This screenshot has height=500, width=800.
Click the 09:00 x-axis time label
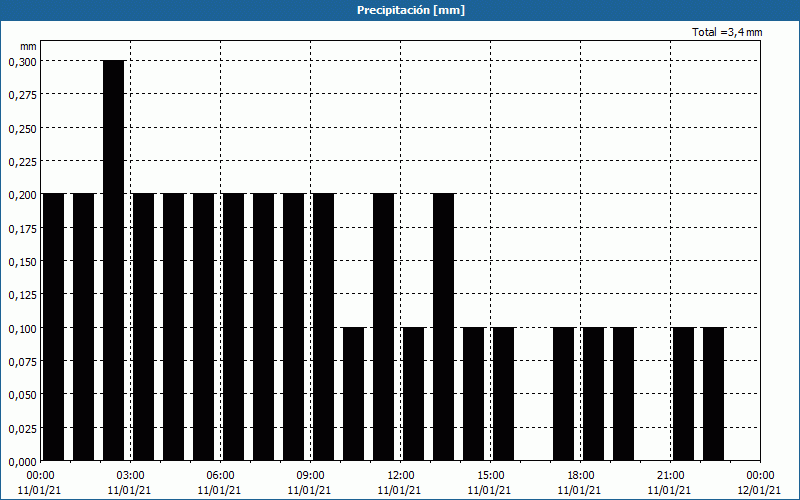(x=310, y=476)
